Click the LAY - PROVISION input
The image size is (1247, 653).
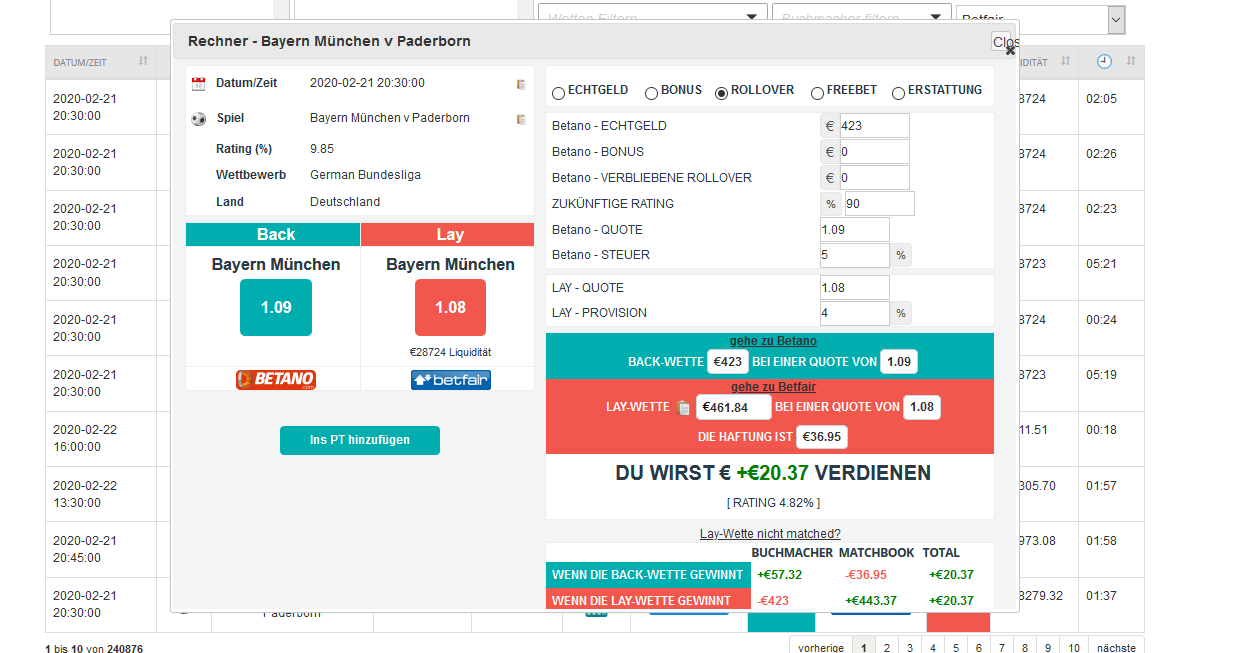click(x=855, y=313)
